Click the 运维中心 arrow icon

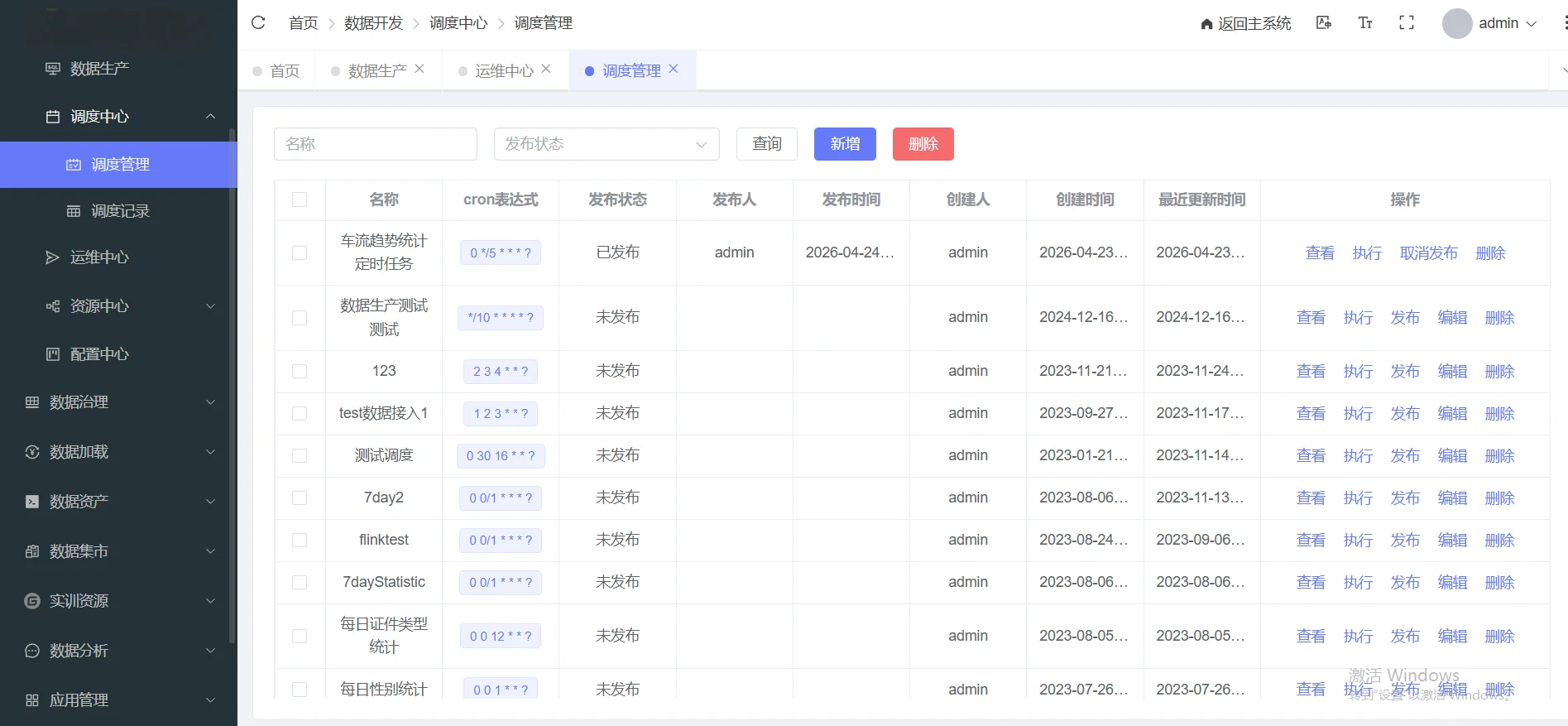pos(53,257)
